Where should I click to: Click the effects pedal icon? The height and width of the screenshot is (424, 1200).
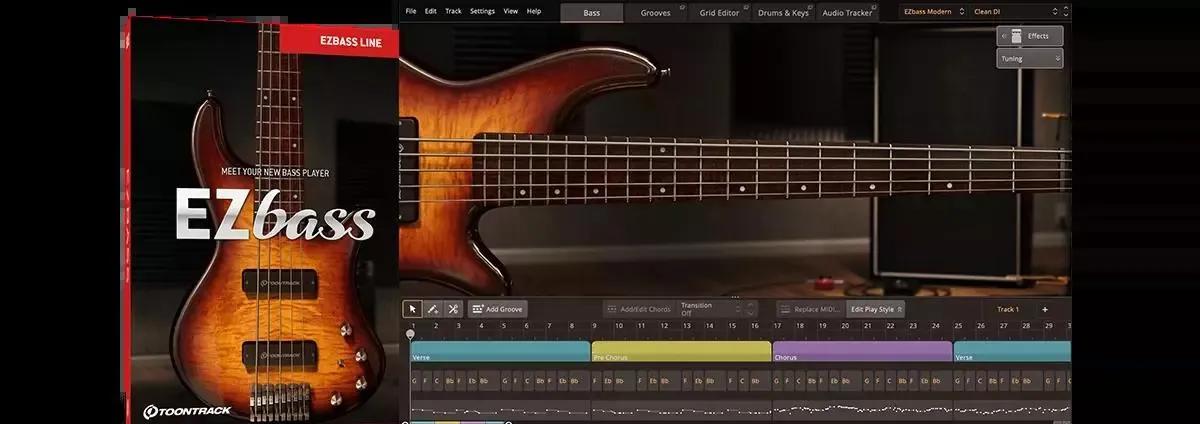coord(1018,36)
